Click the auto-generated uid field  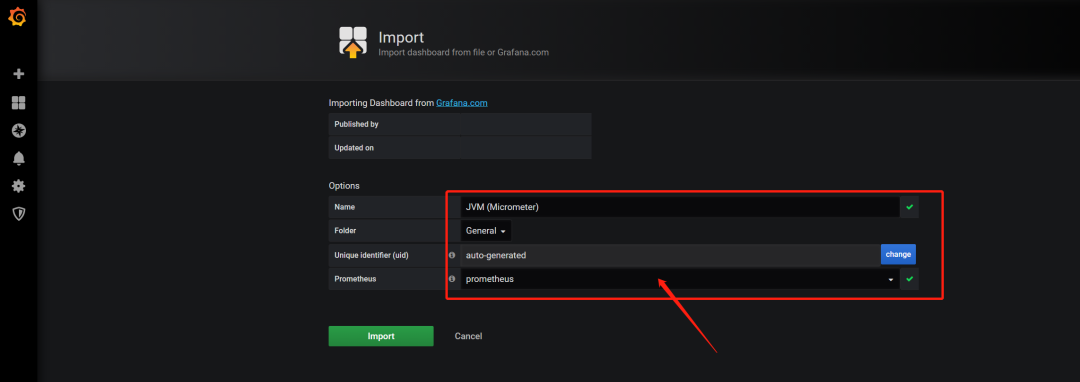tap(670, 255)
